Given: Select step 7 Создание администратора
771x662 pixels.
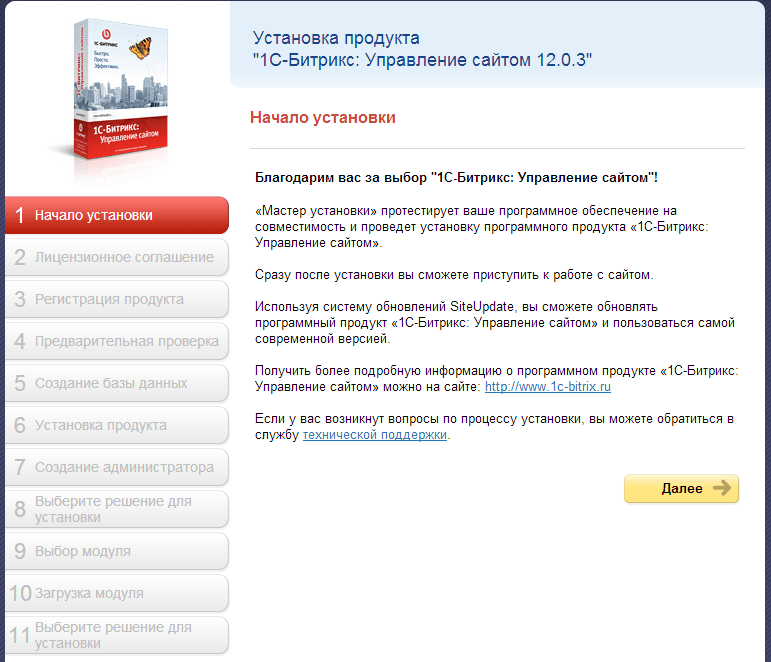Looking at the screenshot, I should (x=117, y=467).
